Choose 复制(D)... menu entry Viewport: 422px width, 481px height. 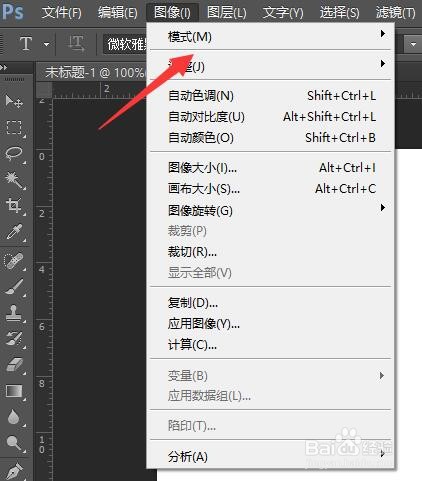point(270,303)
